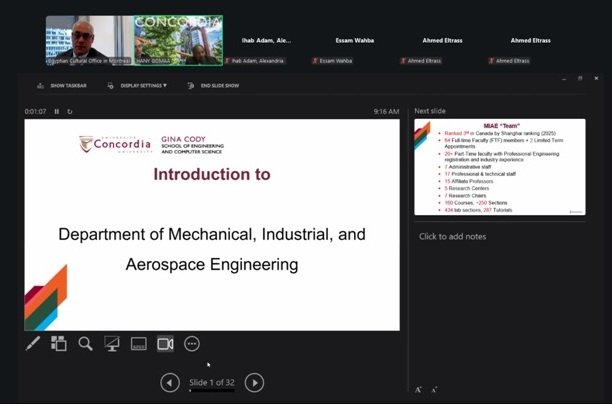
Task: Restart the presentation timer
Action: click(x=69, y=112)
